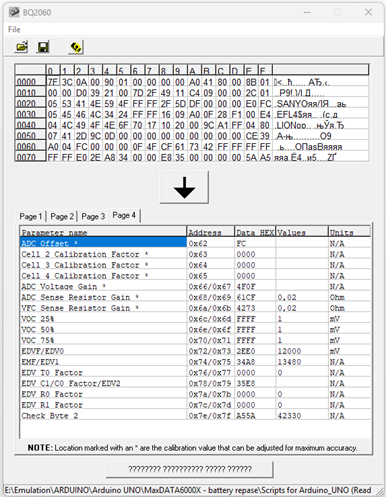Click the Values column header
The height and width of the screenshot is (497, 386).
tap(302, 232)
